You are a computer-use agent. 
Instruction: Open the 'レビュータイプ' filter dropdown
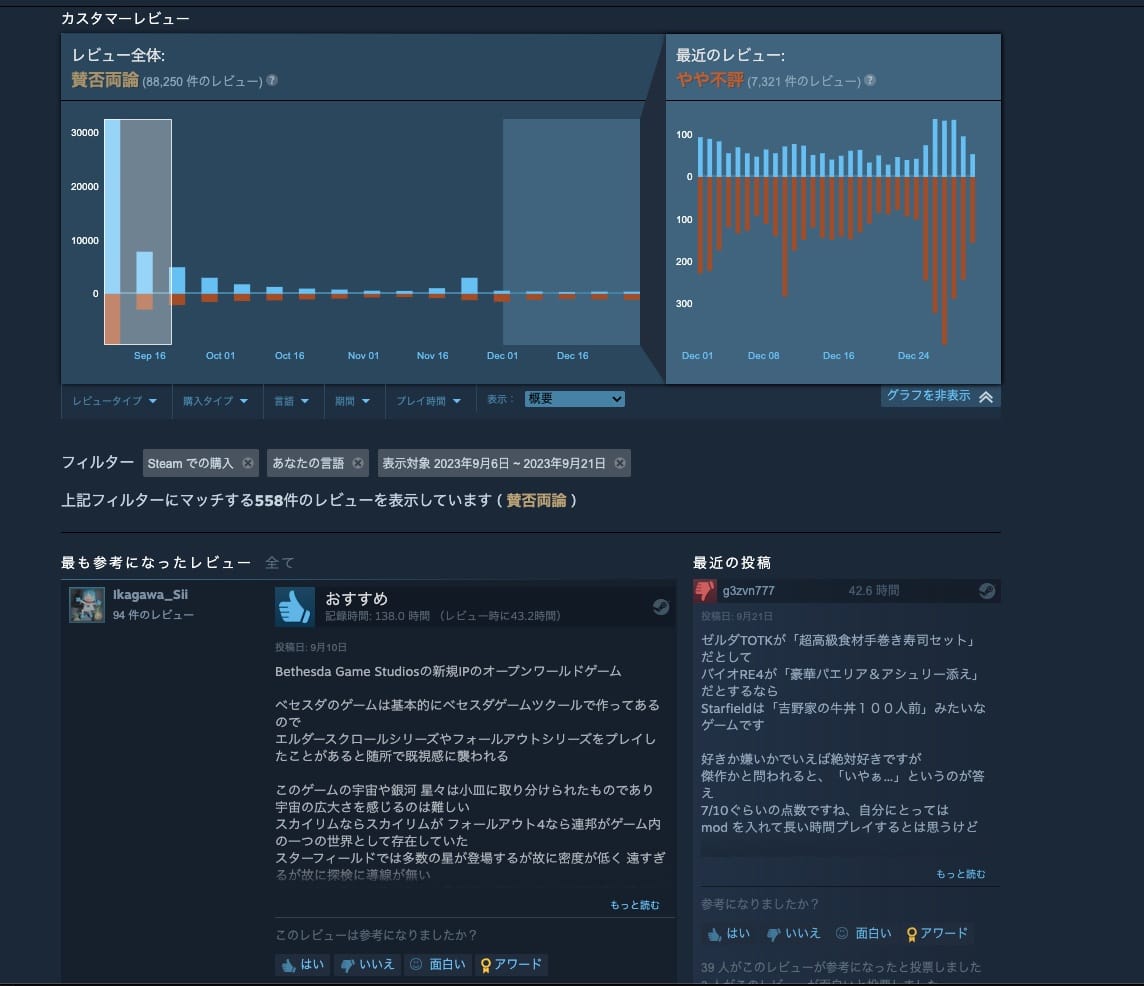tap(115, 401)
